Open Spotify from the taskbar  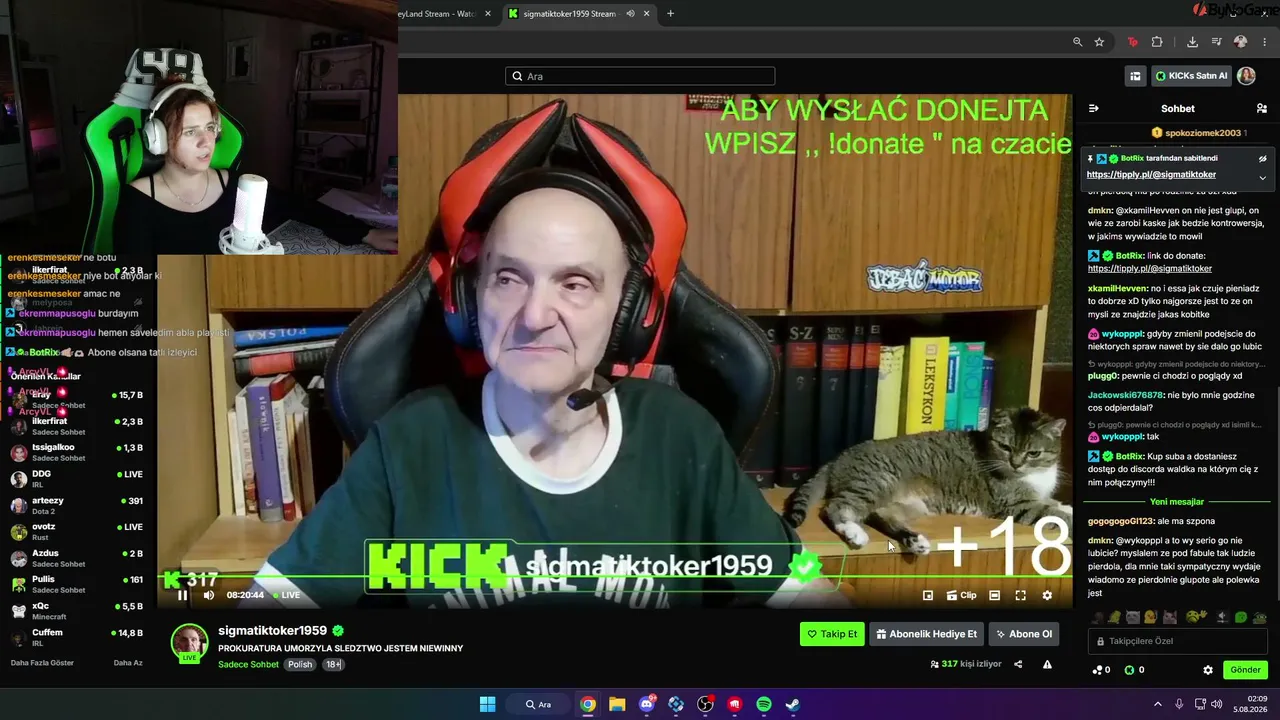[x=764, y=704]
